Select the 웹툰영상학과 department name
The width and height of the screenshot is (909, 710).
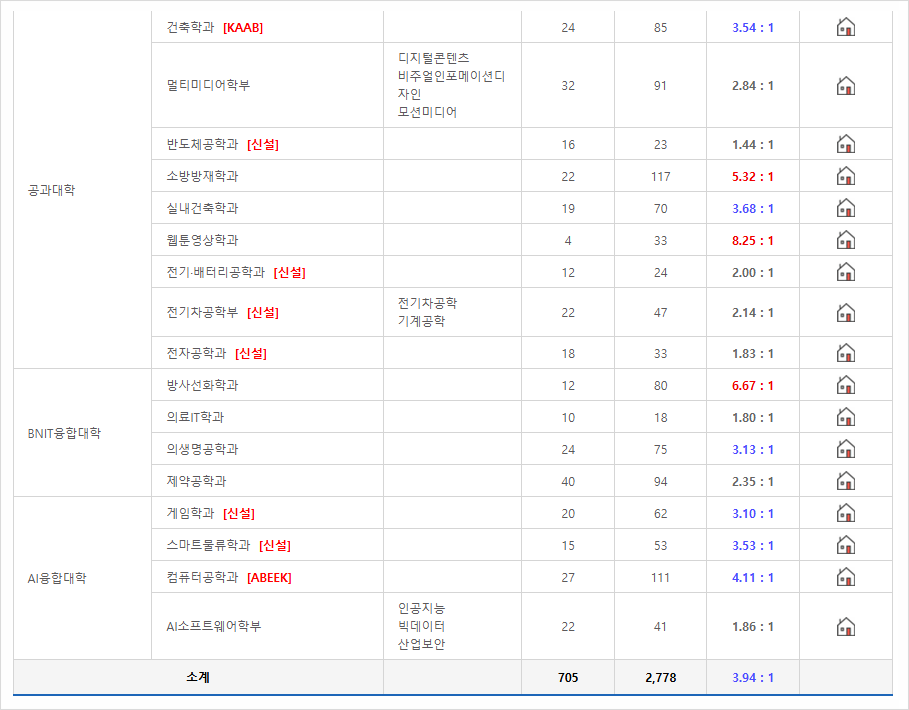[202, 240]
